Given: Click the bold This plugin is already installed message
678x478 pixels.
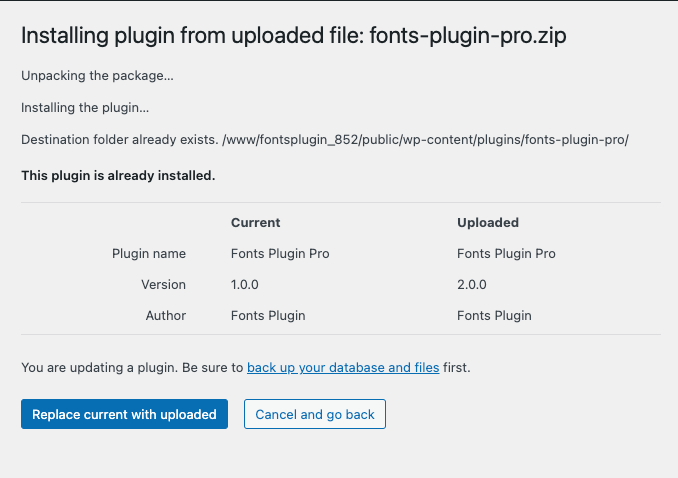Looking at the screenshot, I should coord(118,175).
